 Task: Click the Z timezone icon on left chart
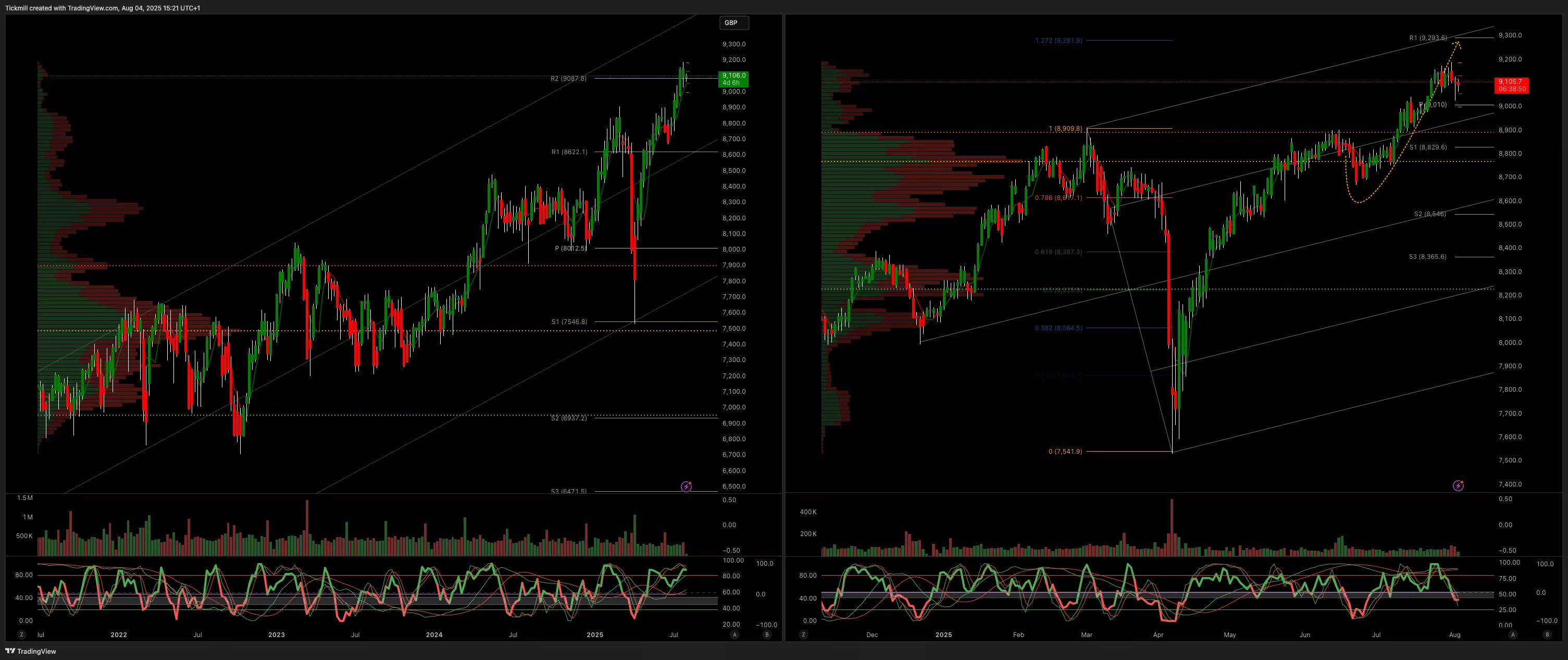tap(22, 634)
